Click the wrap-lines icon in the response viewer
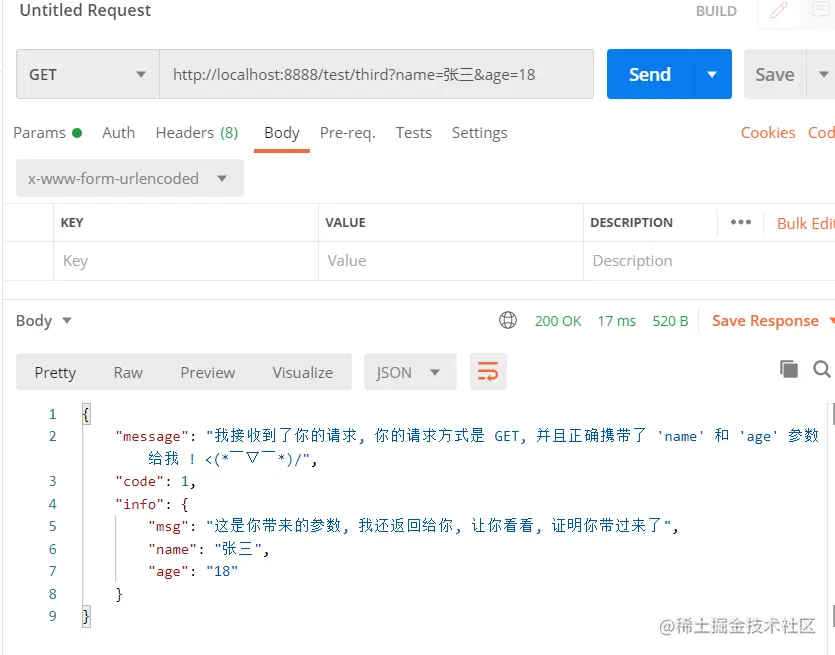835x655 pixels. [488, 371]
